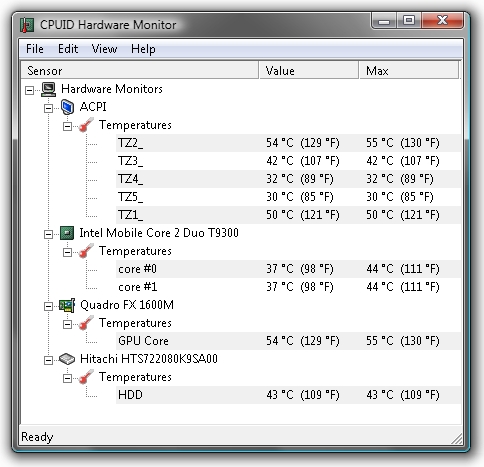The width and height of the screenshot is (484, 467).
Task: Collapse the Intel Mobile Core 2 Duo node
Action: (x=48, y=234)
